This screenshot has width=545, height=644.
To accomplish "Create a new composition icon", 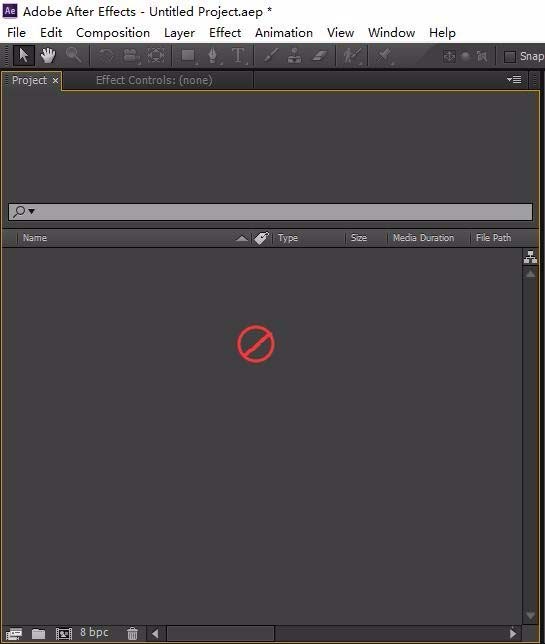I will coord(64,633).
